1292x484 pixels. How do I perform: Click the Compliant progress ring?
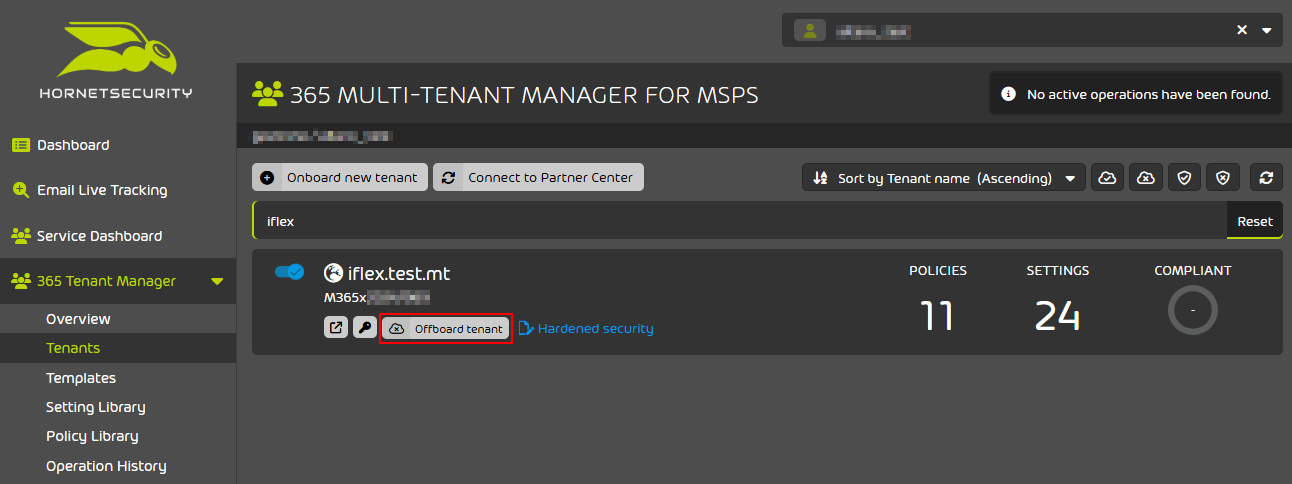pyautogui.click(x=1193, y=310)
